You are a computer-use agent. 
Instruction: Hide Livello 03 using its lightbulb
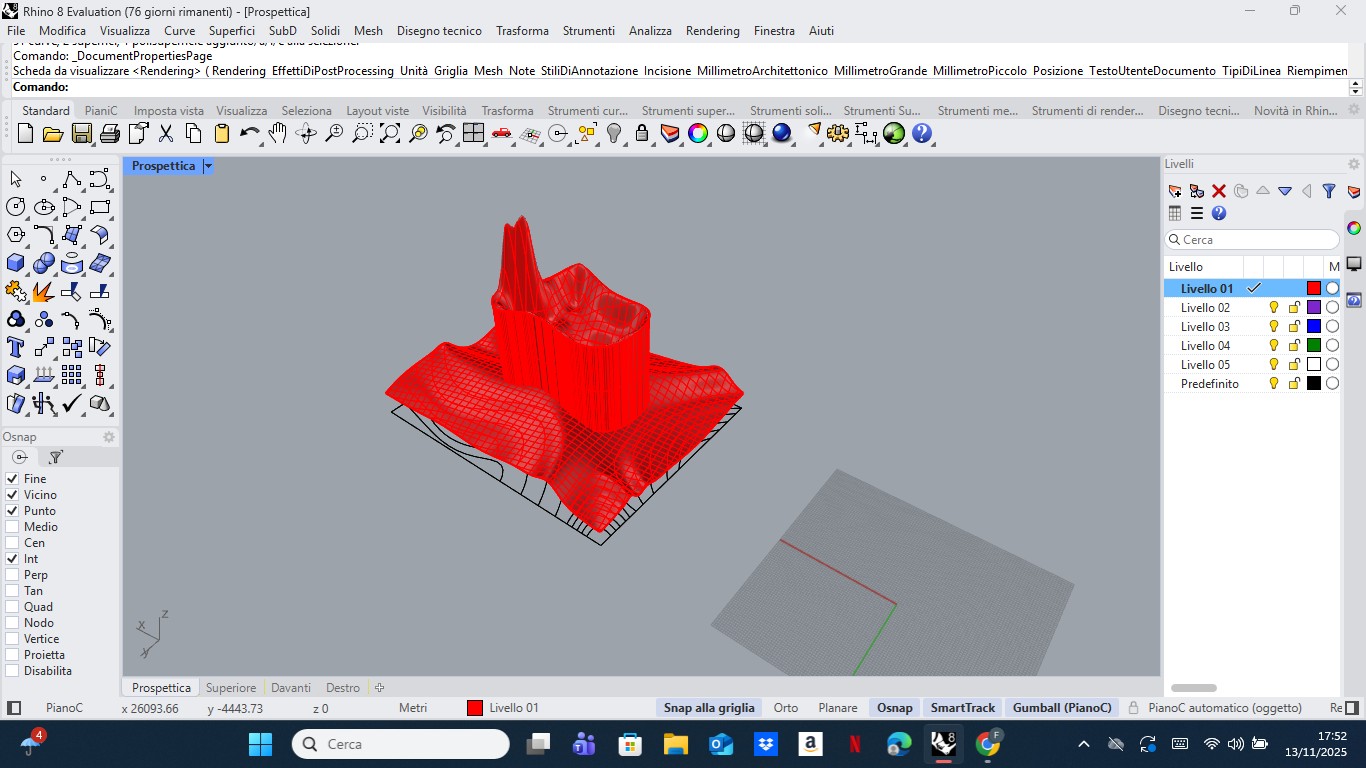pos(1274,327)
